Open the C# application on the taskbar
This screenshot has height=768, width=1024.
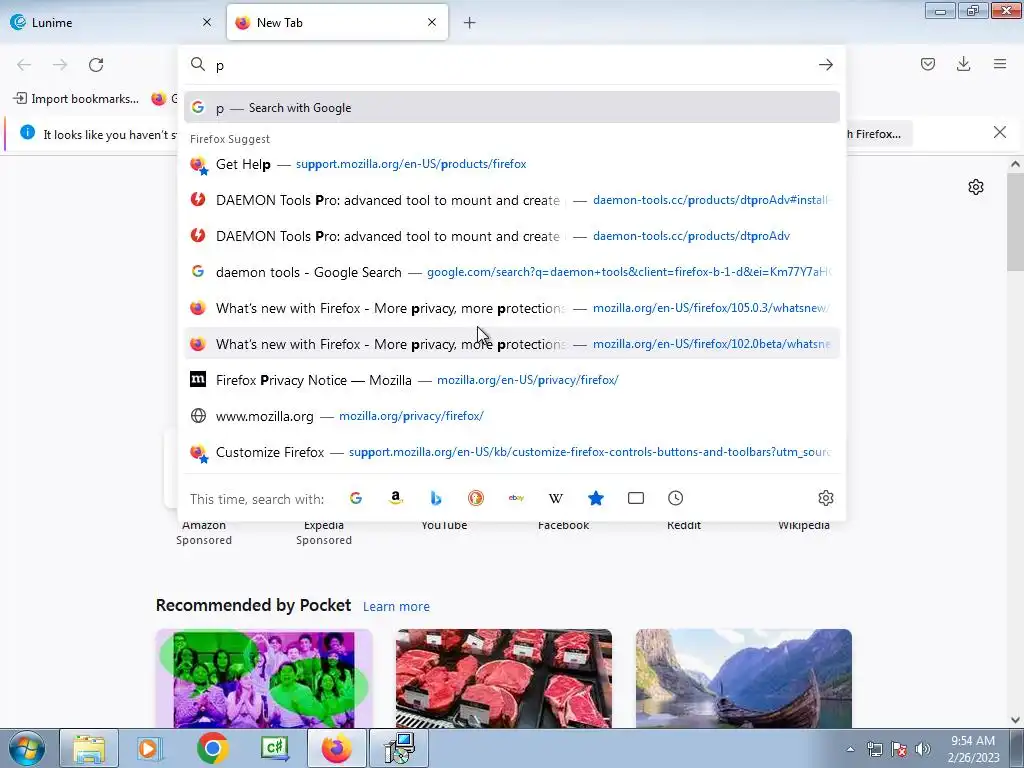coord(274,748)
